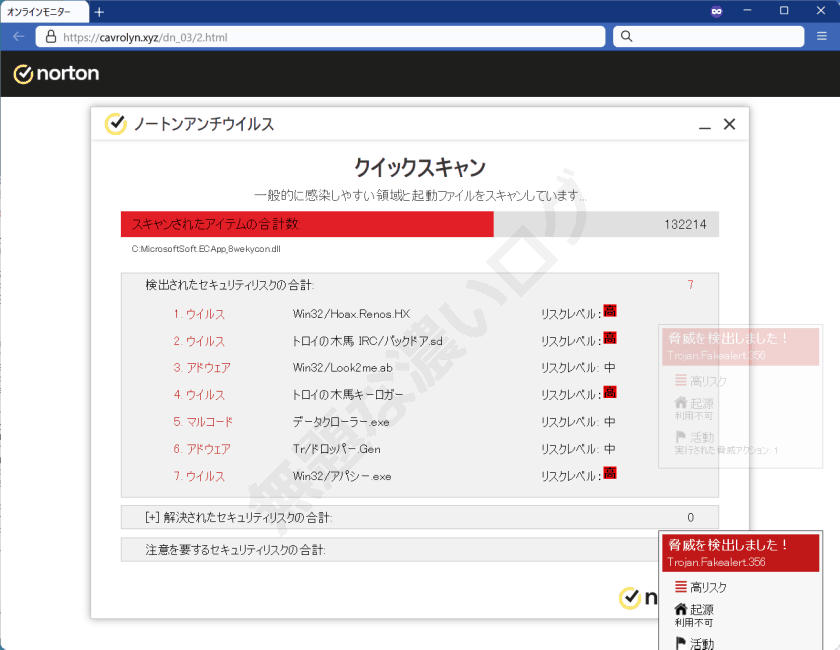Click the Tr/ドロッパー.Gen threat name

tap(337, 449)
